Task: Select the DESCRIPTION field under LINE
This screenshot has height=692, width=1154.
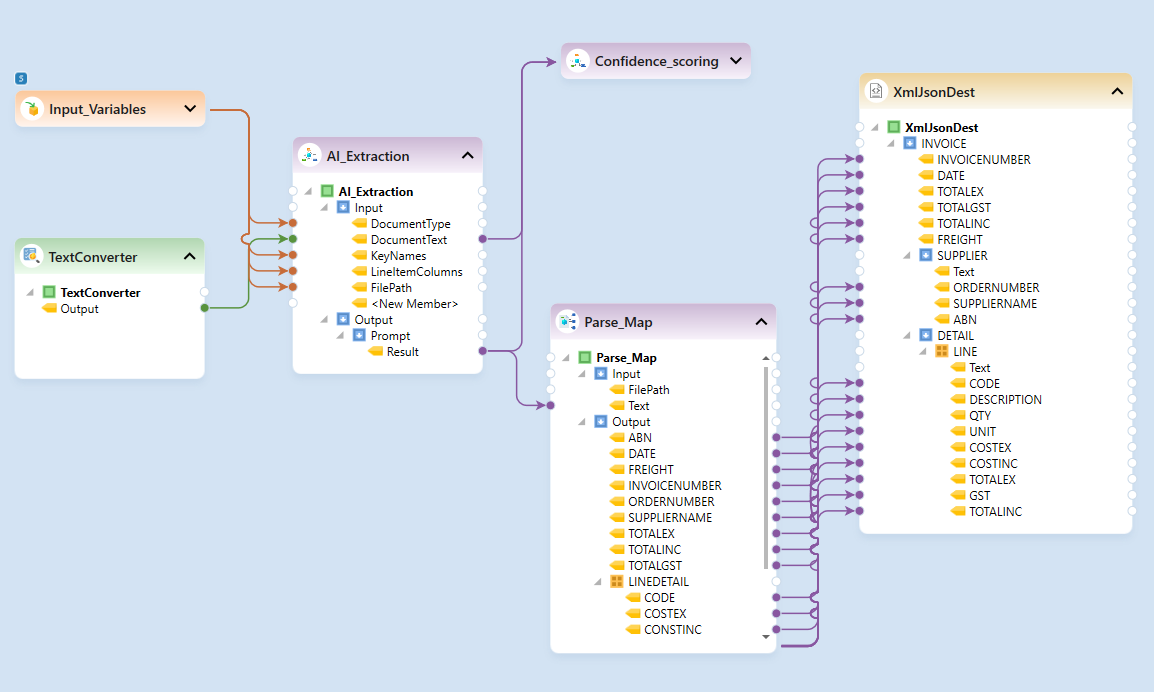Action: click(x=1005, y=399)
